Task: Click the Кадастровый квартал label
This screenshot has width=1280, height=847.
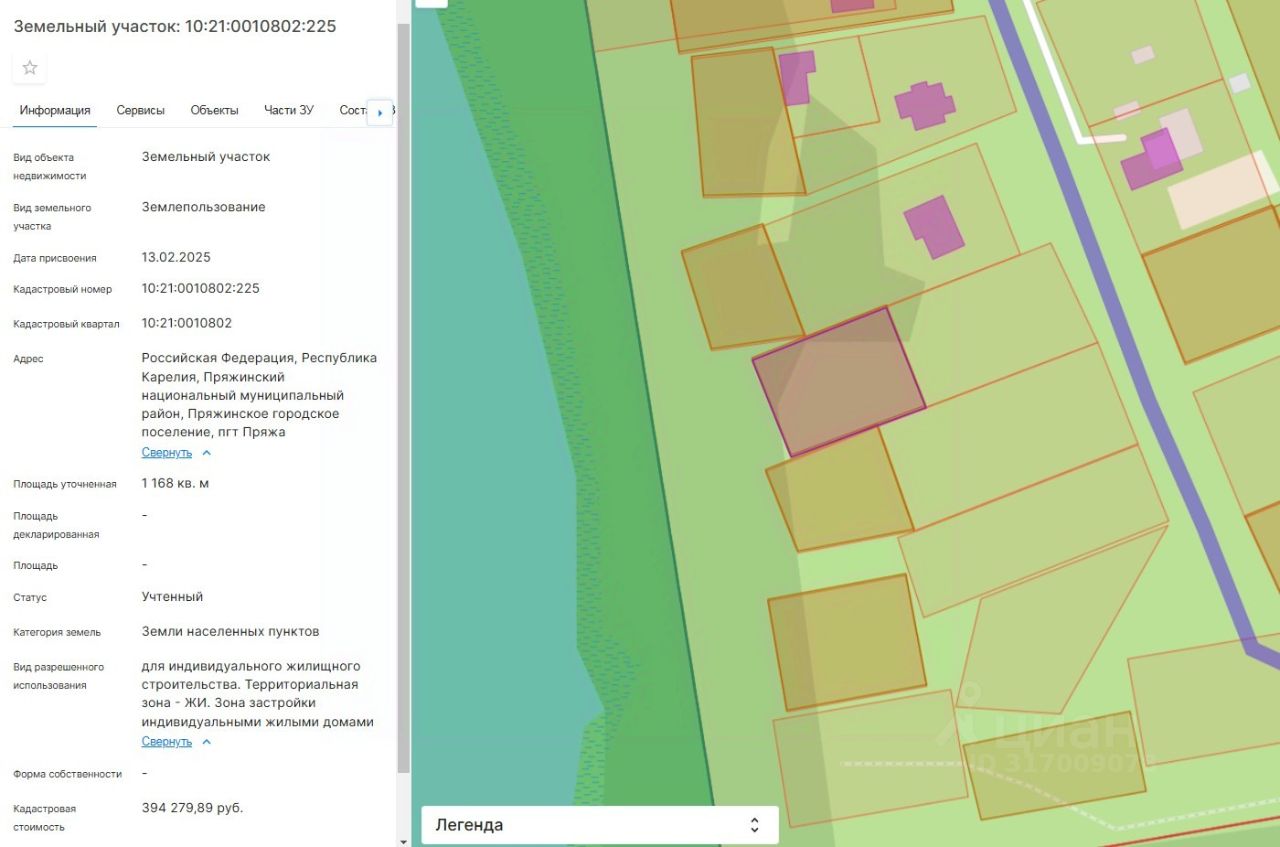Action: (x=66, y=324)
